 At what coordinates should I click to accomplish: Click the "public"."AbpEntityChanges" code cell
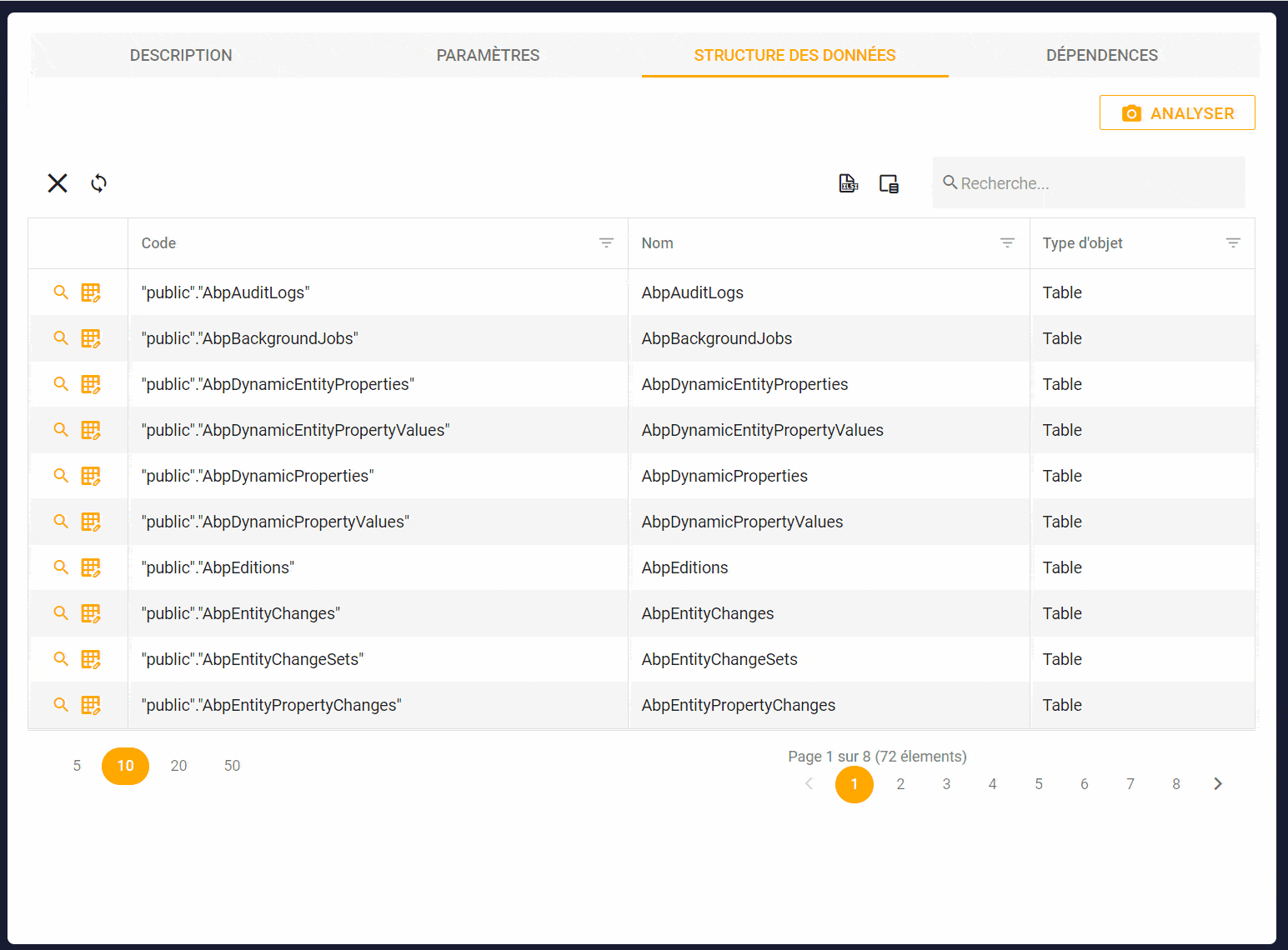pyautogui.click(x=378, y=613)
